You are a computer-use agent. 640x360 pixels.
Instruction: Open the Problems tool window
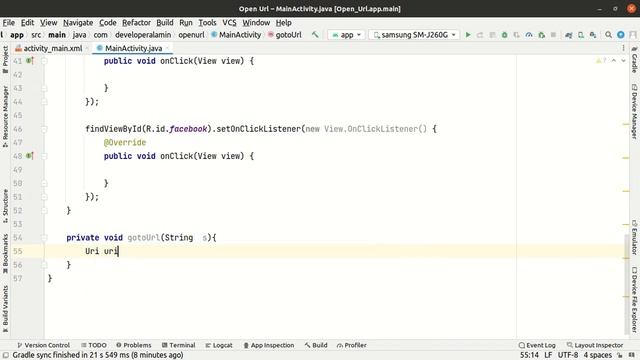[133, 345]
